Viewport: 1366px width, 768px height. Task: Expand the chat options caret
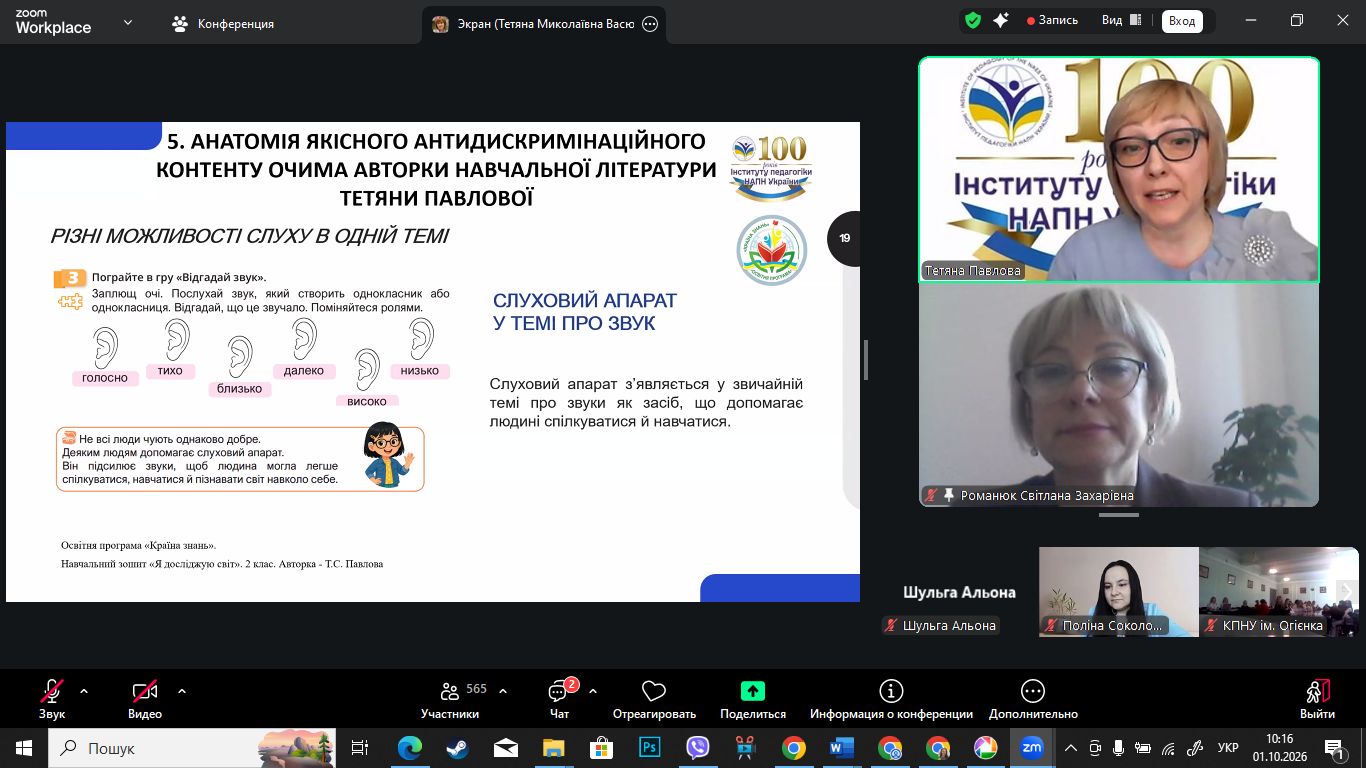click(x=593, y=691)
